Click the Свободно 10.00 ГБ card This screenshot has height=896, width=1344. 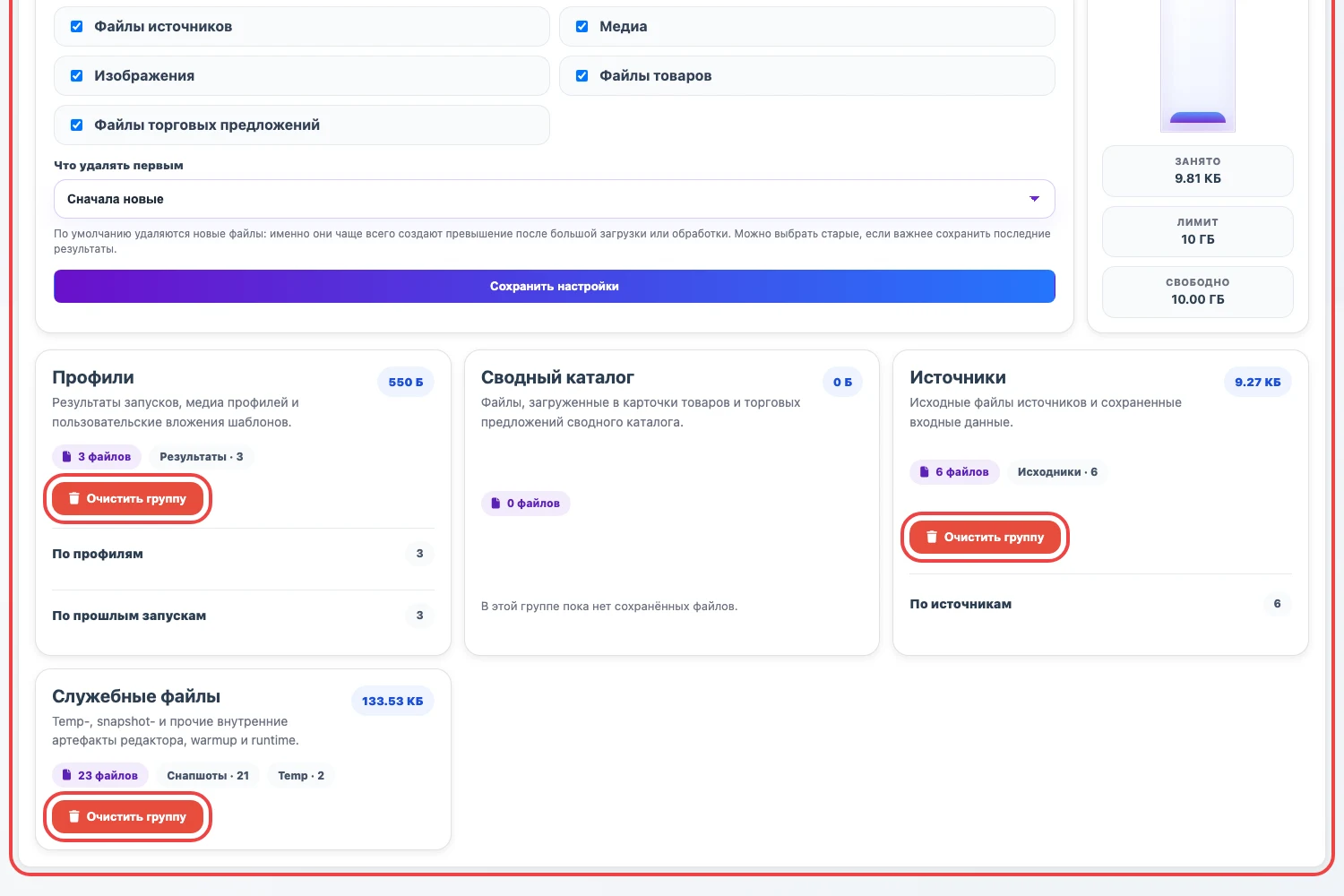[1198, 292]
